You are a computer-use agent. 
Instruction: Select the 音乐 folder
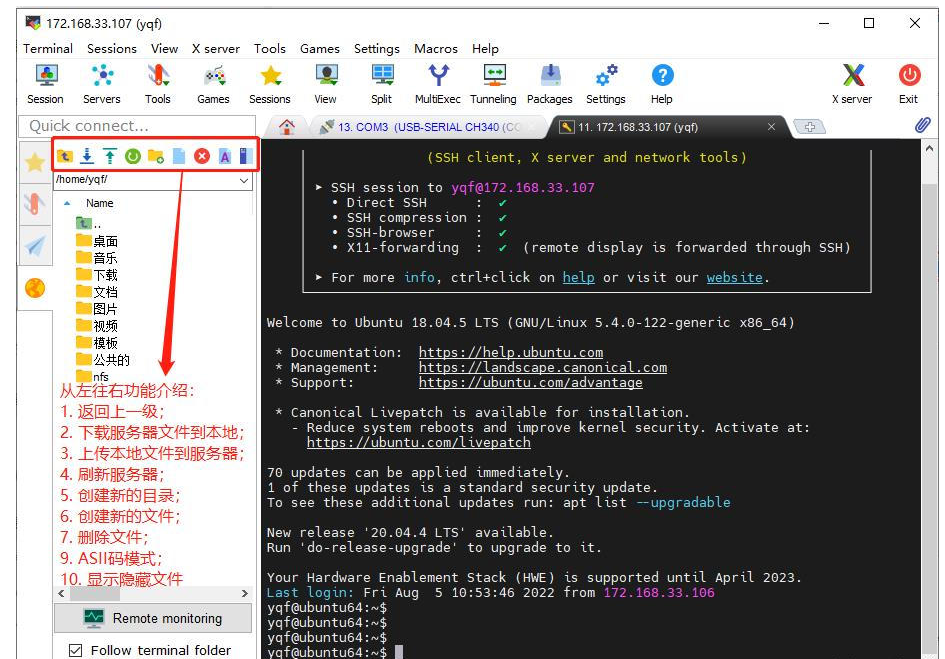click(x=97, y=258)
